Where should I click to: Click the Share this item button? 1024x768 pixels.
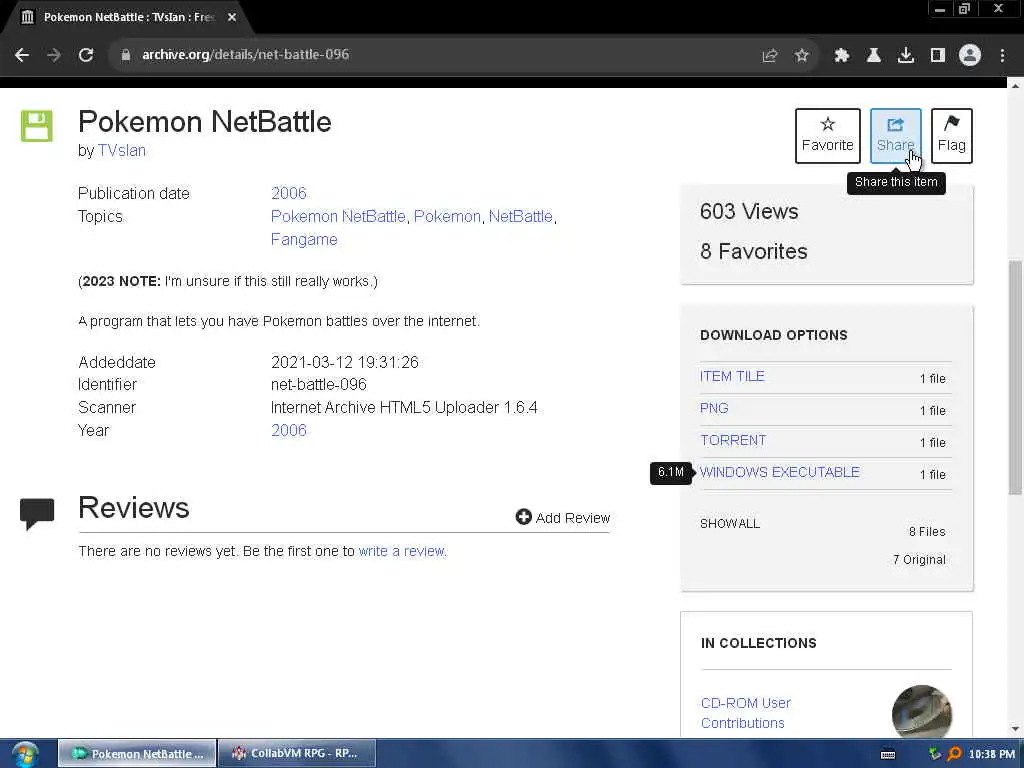coord(895,136)
